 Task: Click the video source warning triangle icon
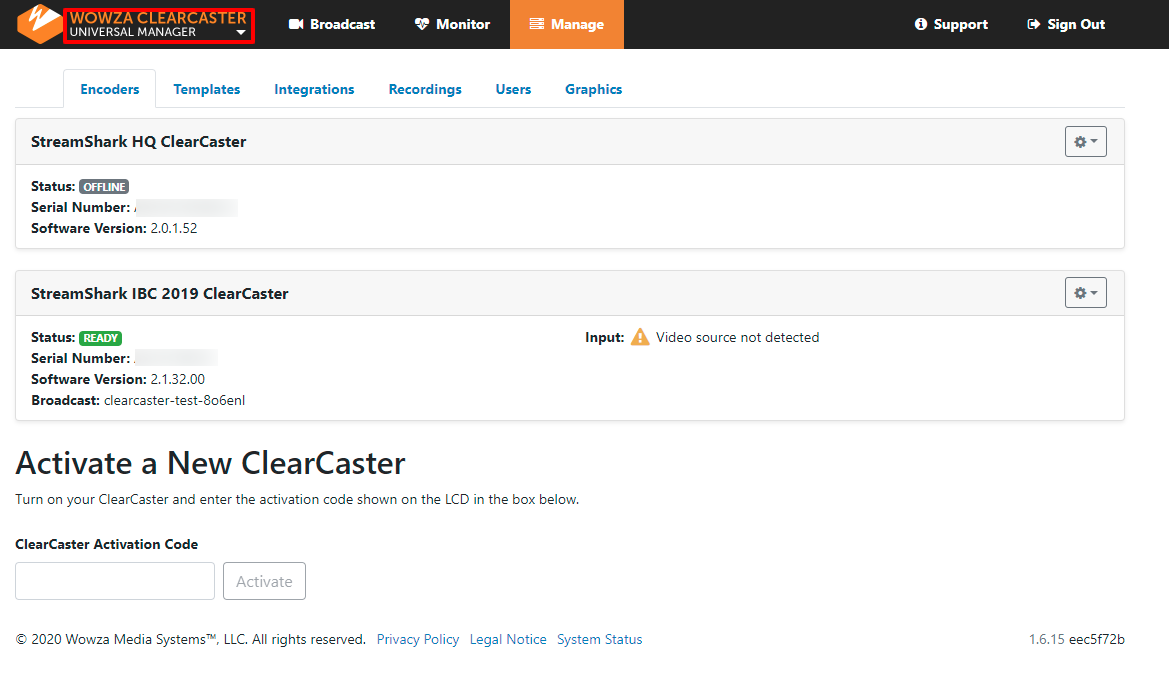pyautogui.click(x=640, y=337)
